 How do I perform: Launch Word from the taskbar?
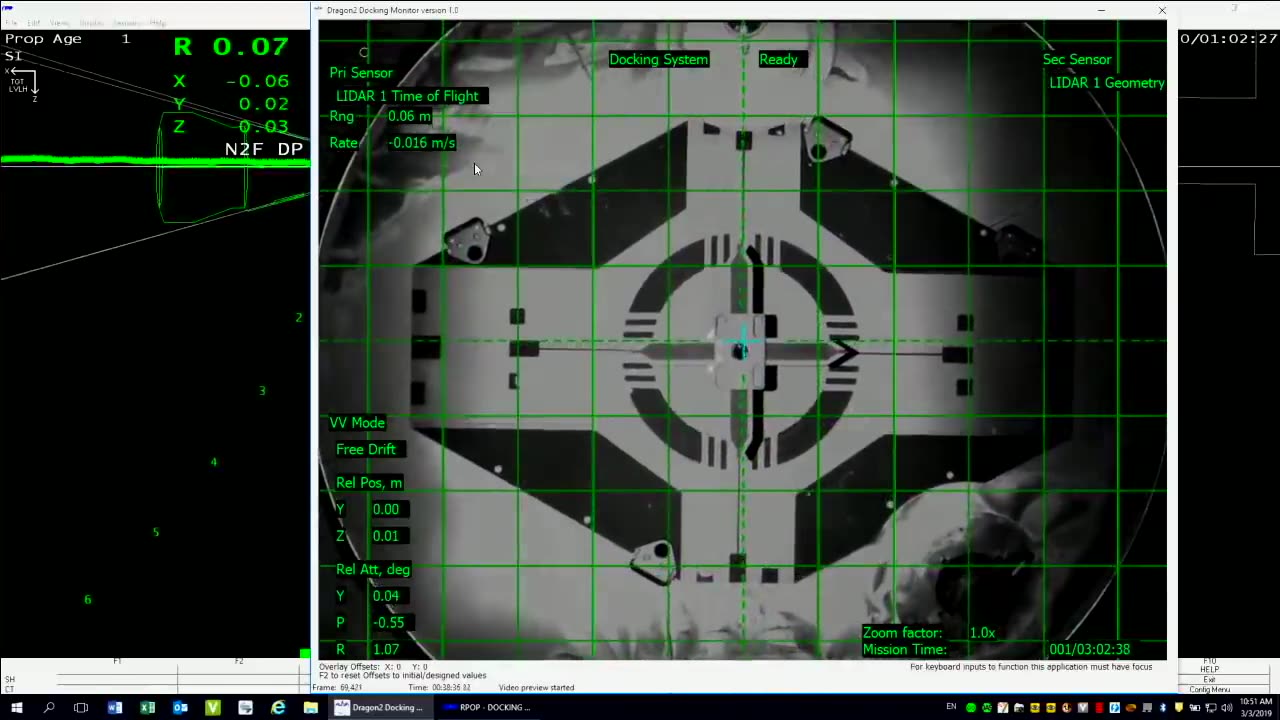tap(114, 708)
